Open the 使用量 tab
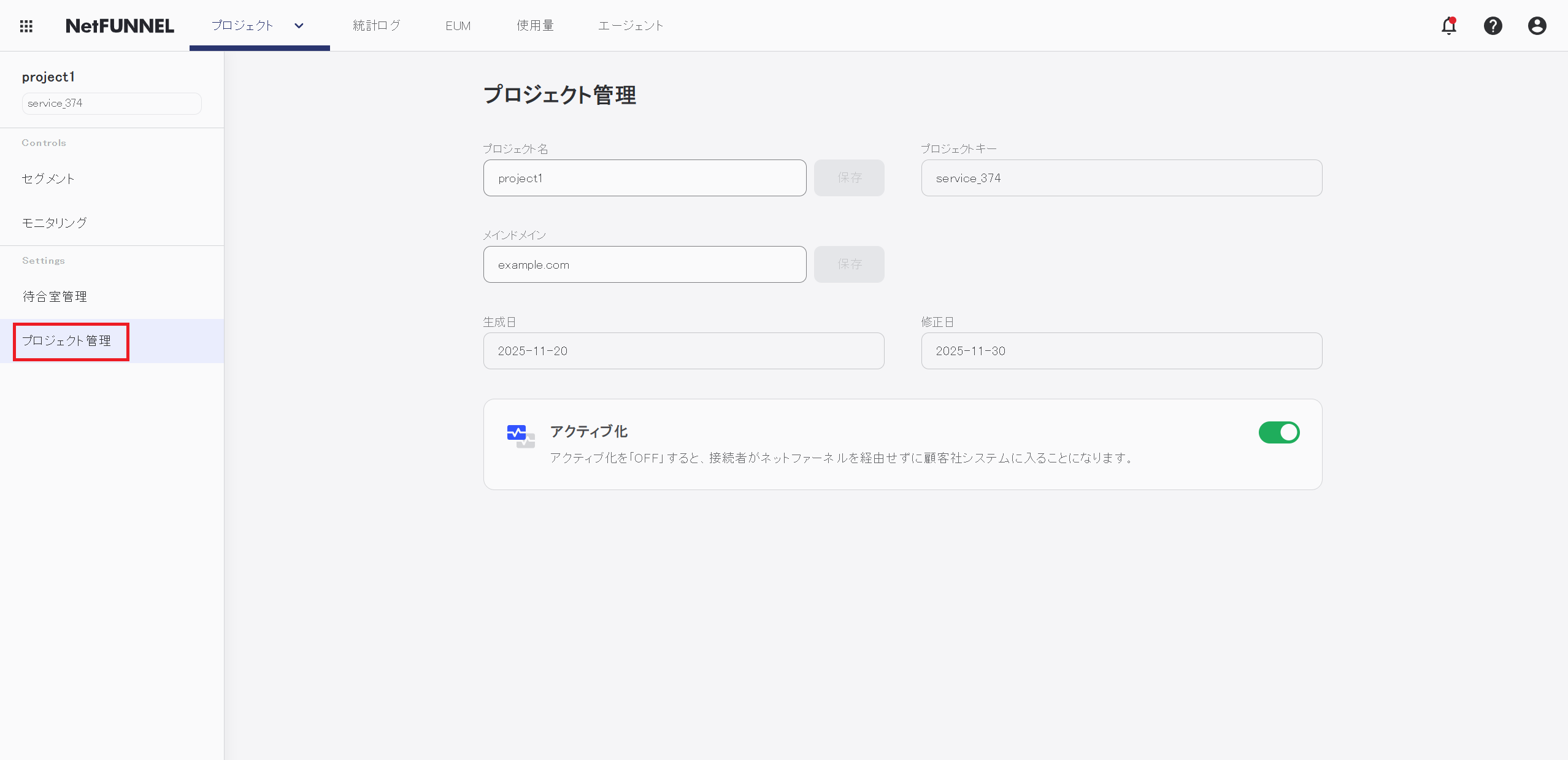This screenshot has height=760, width=1568. tap(534, 25)
